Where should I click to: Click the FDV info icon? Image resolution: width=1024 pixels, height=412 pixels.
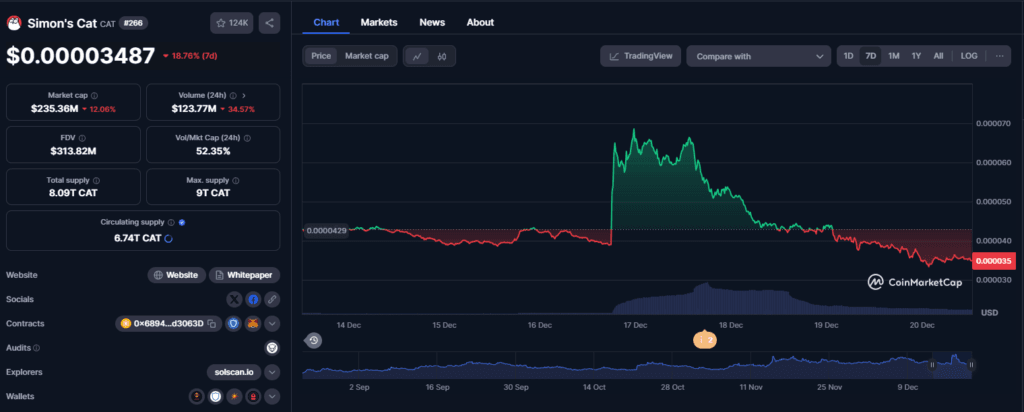(x=82, y=138)
